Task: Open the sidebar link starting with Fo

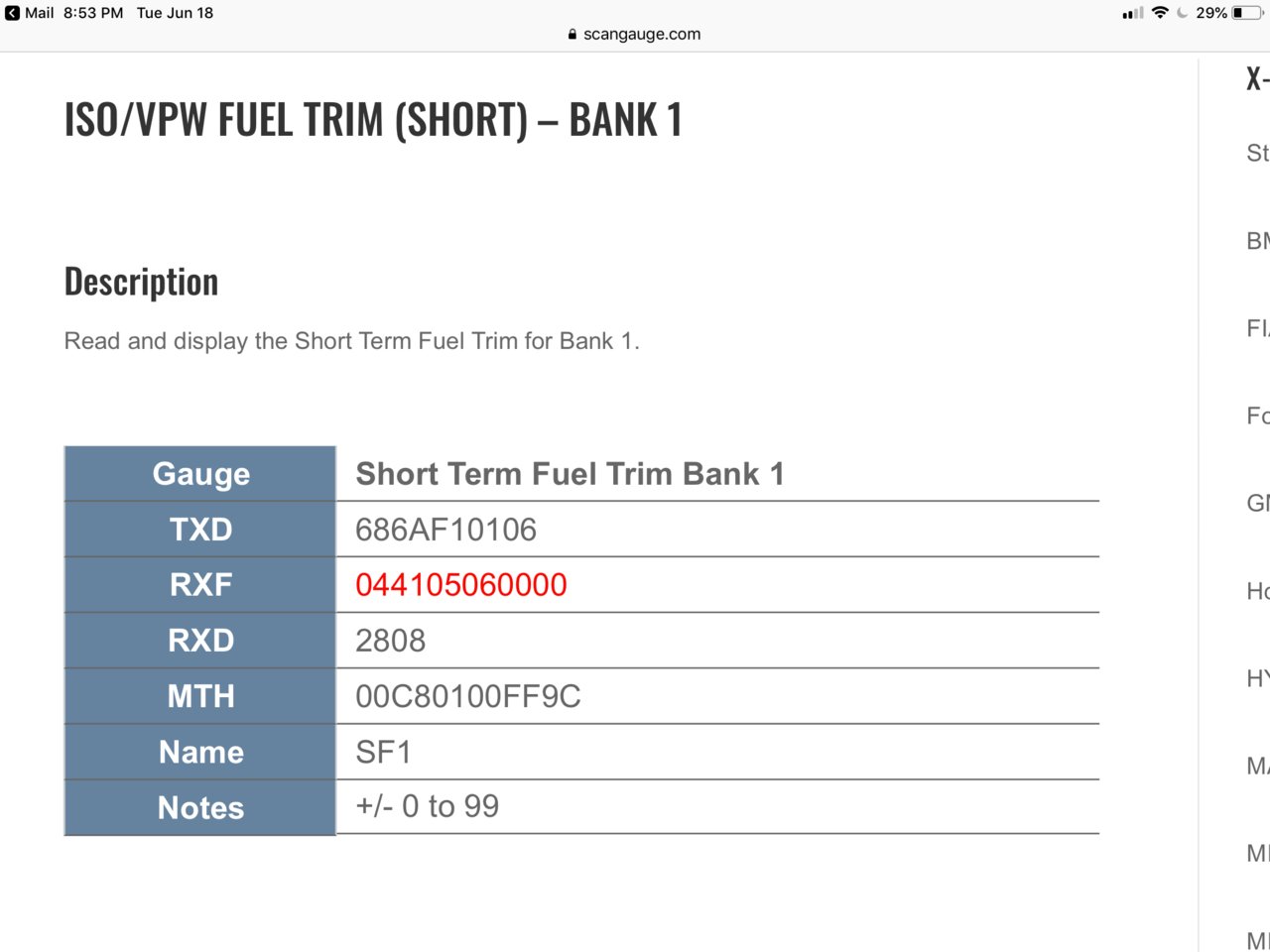Action: [x=1257, y=416]
